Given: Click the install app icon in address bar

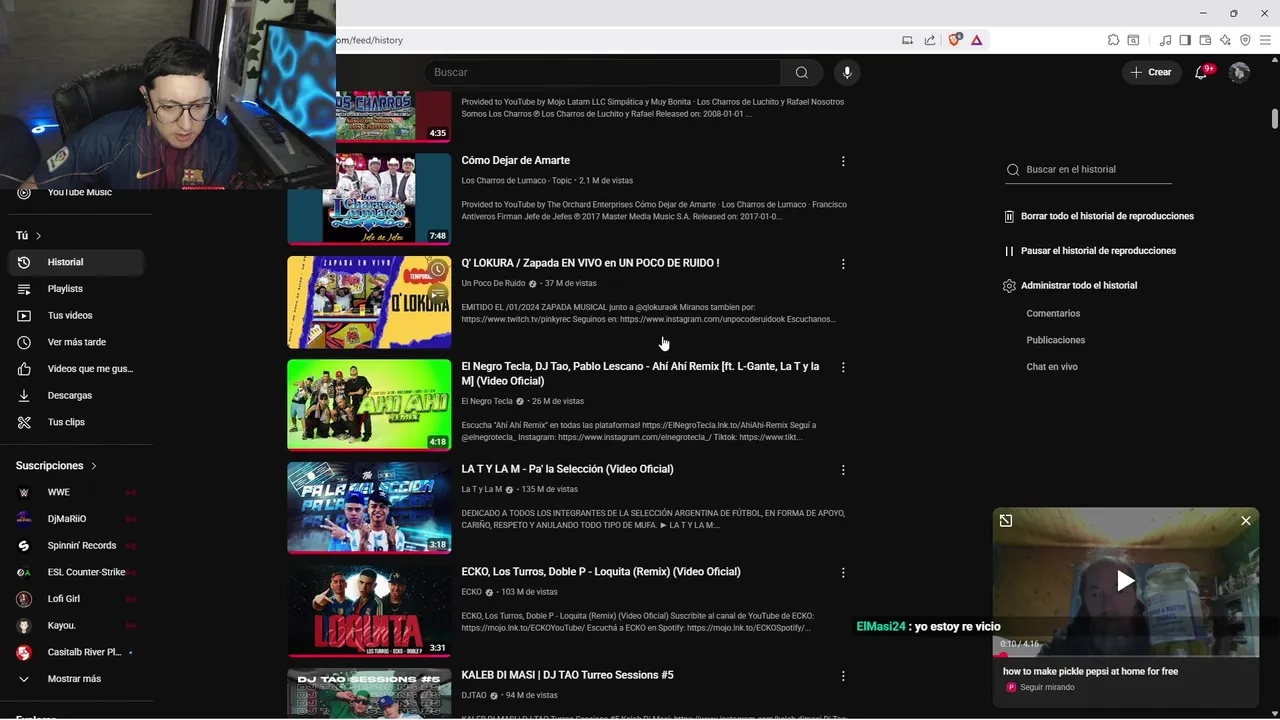Looking at the screenshot, I should (907, 40).
